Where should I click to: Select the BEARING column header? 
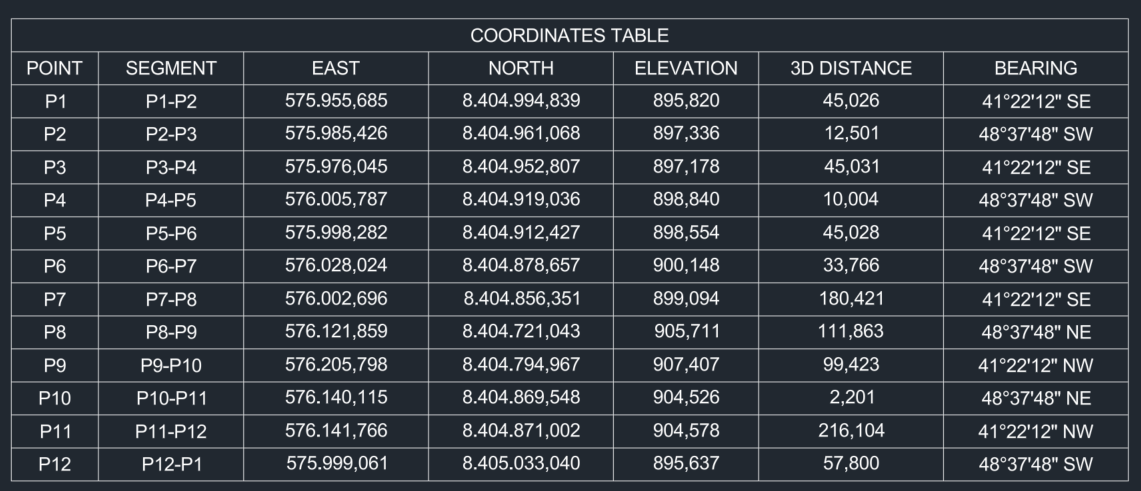click(1035, 69)
